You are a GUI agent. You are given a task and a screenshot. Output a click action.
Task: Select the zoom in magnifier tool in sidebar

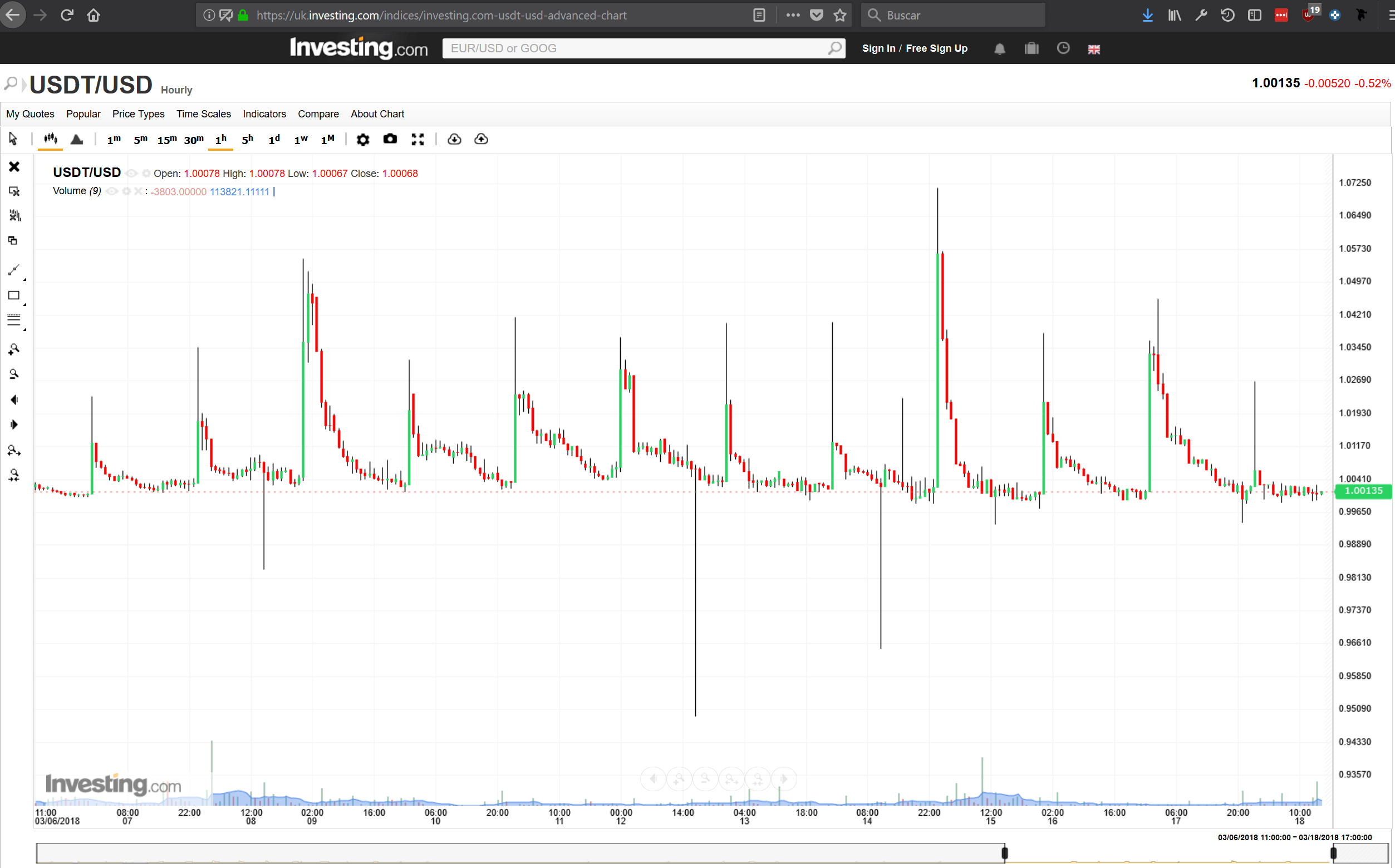[x=14, y=349]
